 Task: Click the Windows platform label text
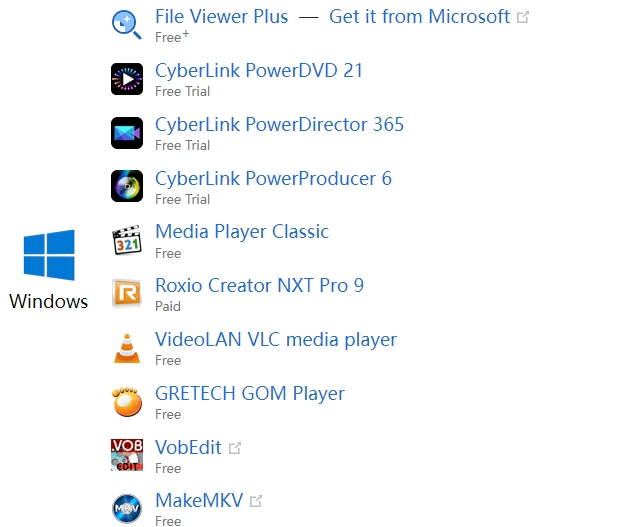49,302
